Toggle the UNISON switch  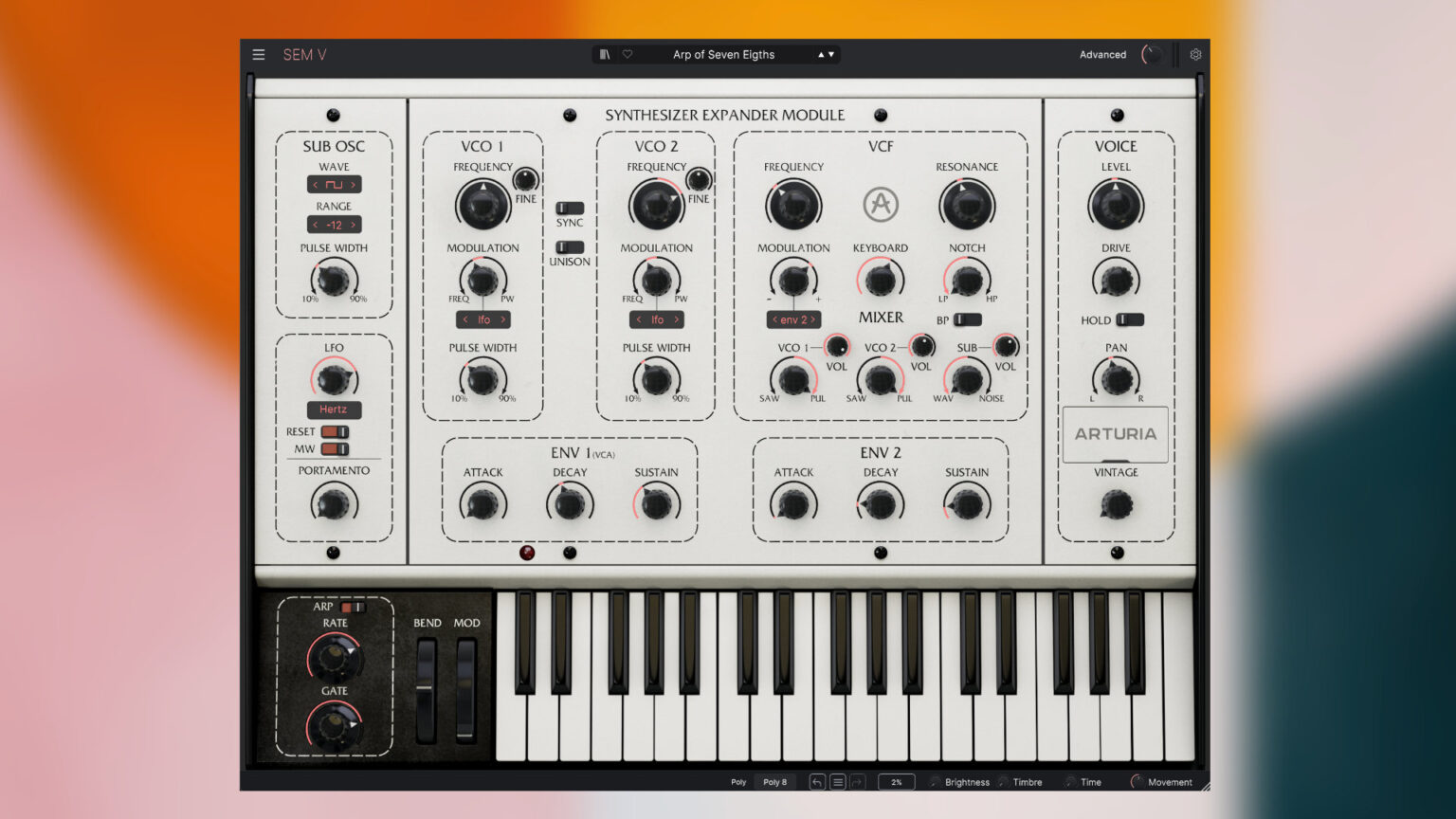[x=569, y=248]
